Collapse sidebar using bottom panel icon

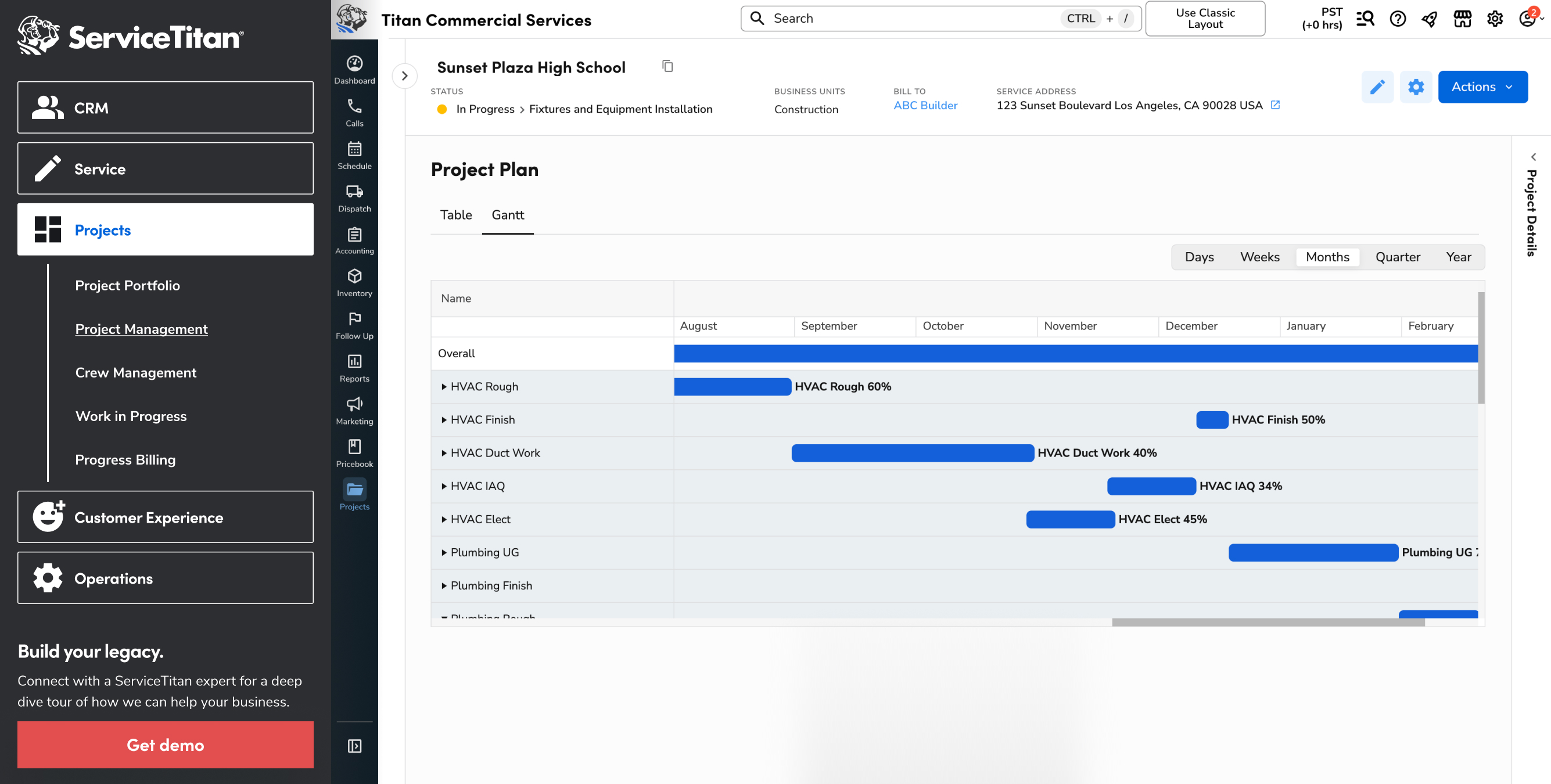click(x=354, y=746)
